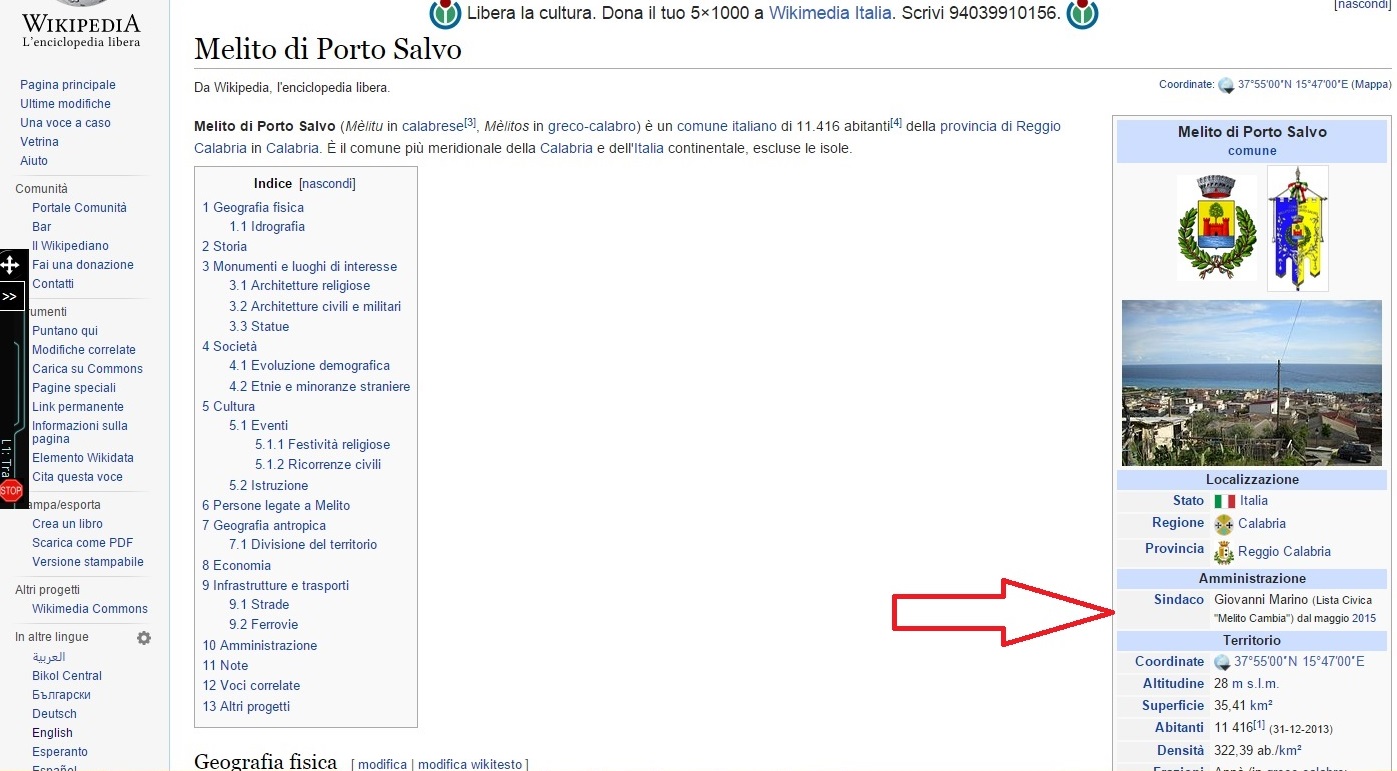Open Pagina principale in the sidebar

[68, 85]
